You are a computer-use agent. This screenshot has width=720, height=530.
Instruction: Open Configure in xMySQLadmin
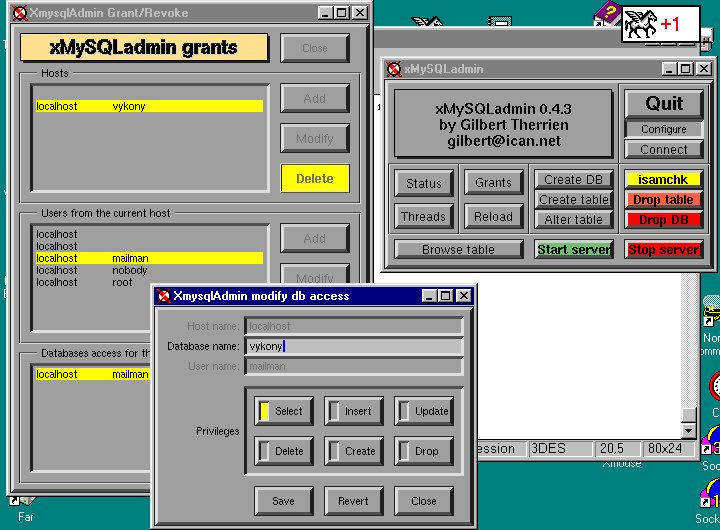[664, 129]
